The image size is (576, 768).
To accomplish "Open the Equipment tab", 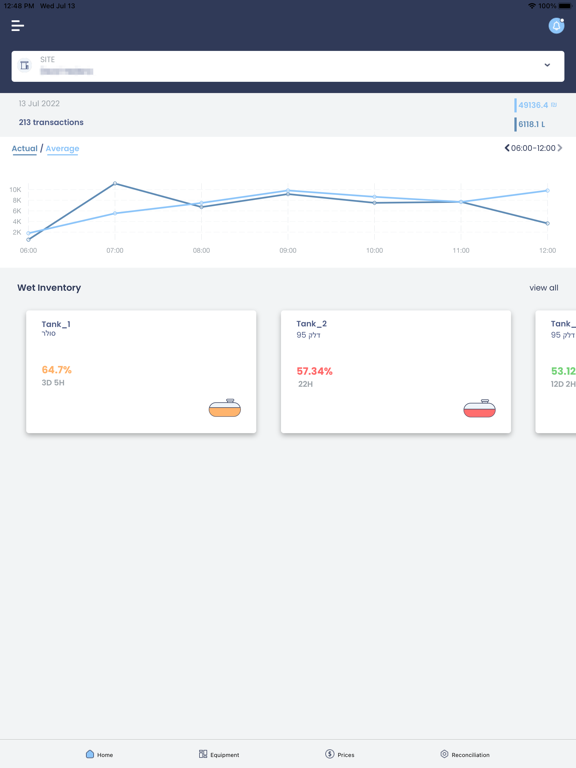I will click(x=219, y=754).
